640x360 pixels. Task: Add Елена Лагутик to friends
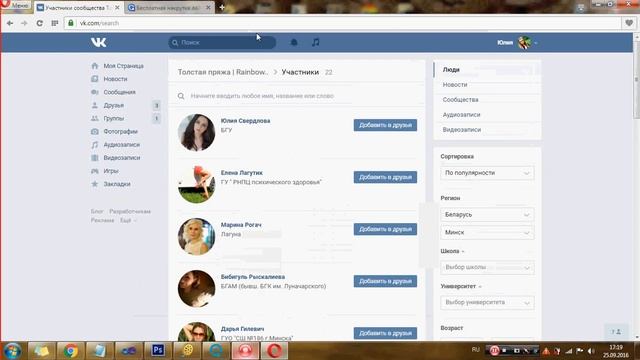[385, 177]
